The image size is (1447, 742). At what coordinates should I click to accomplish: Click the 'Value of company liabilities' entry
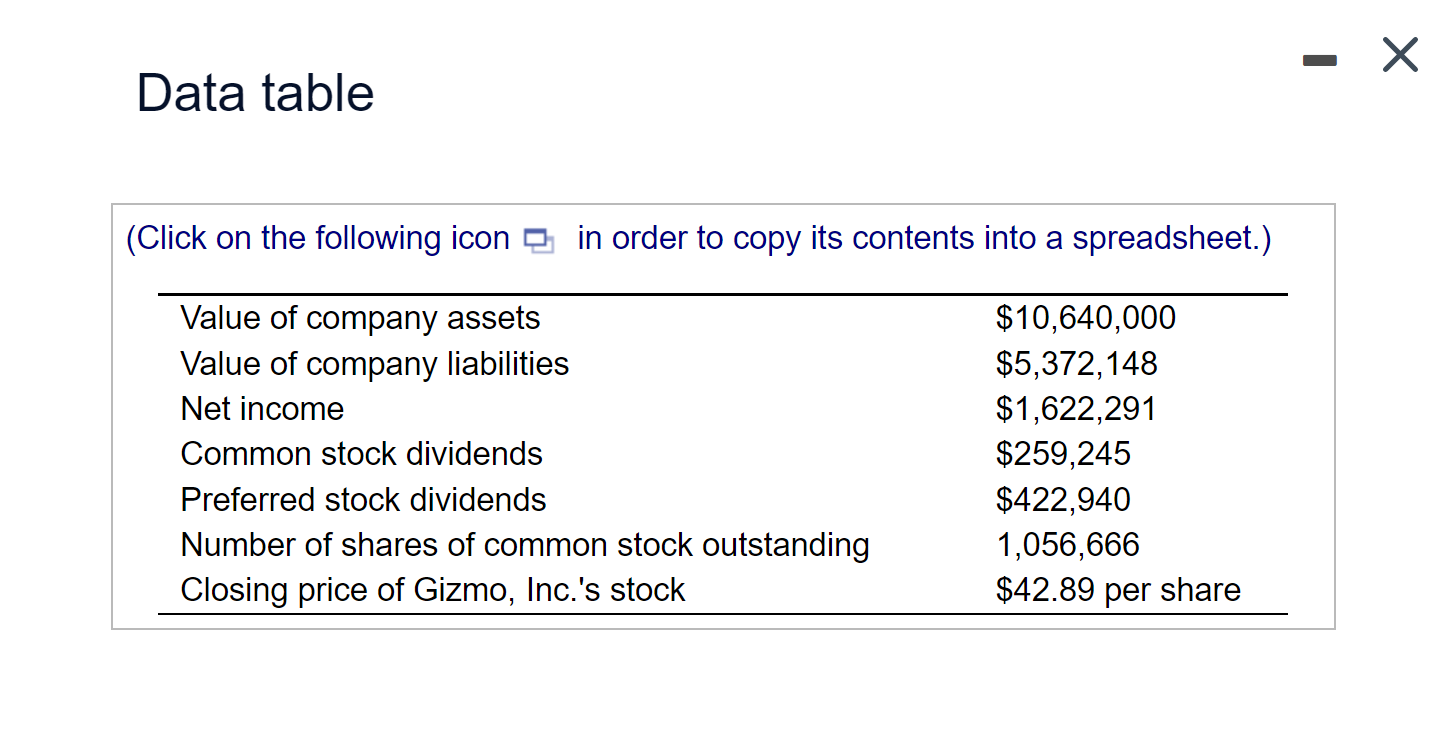tap(373, 364)
